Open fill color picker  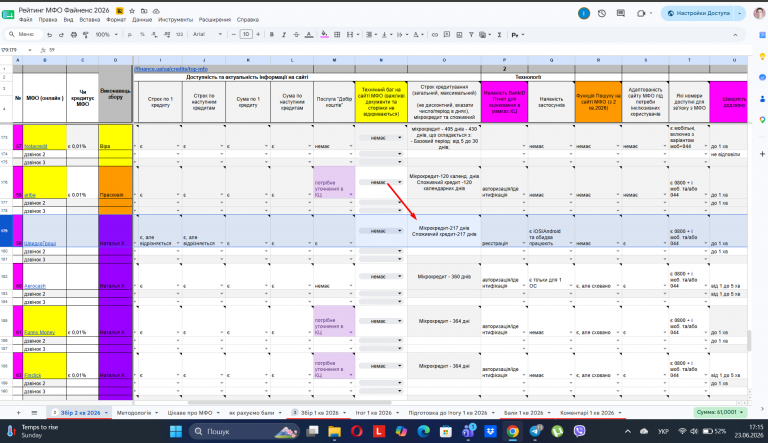pyautogui.click(x=324, y=35)
